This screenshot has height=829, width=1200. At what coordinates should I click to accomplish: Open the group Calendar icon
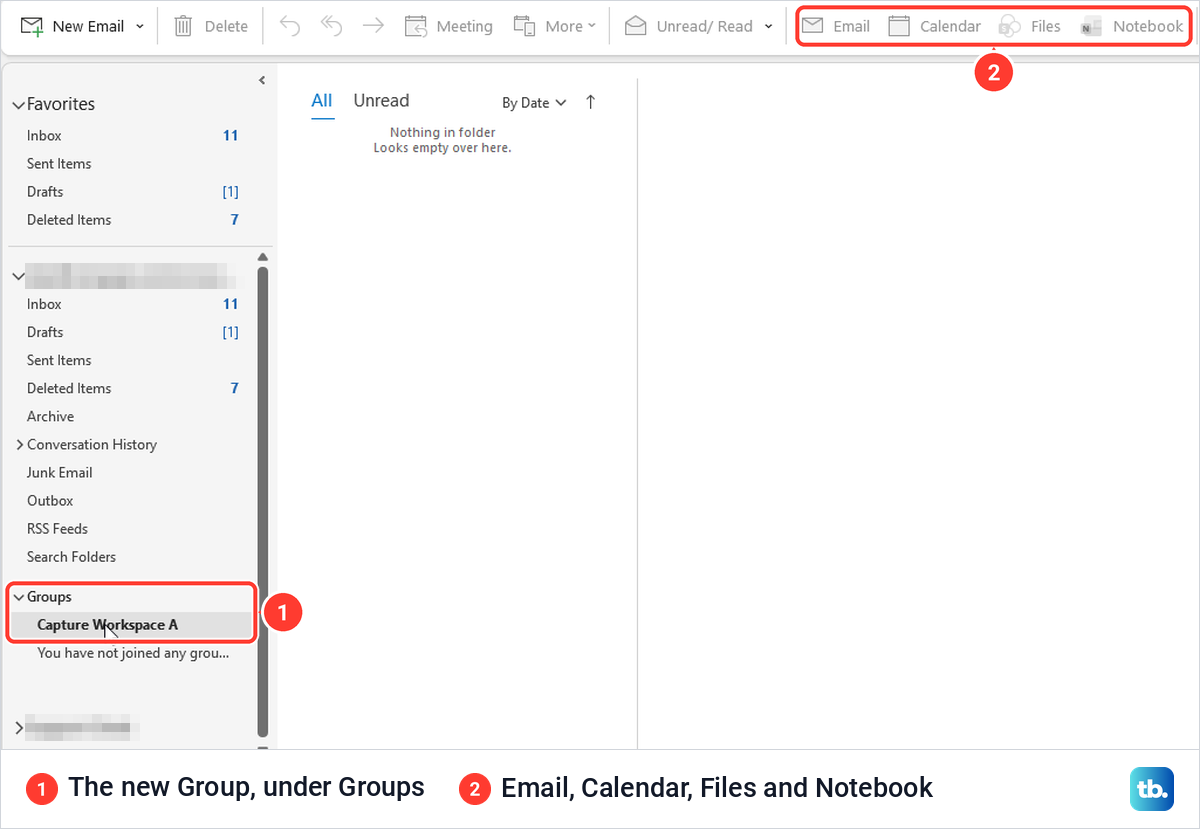tap(899, 26)
